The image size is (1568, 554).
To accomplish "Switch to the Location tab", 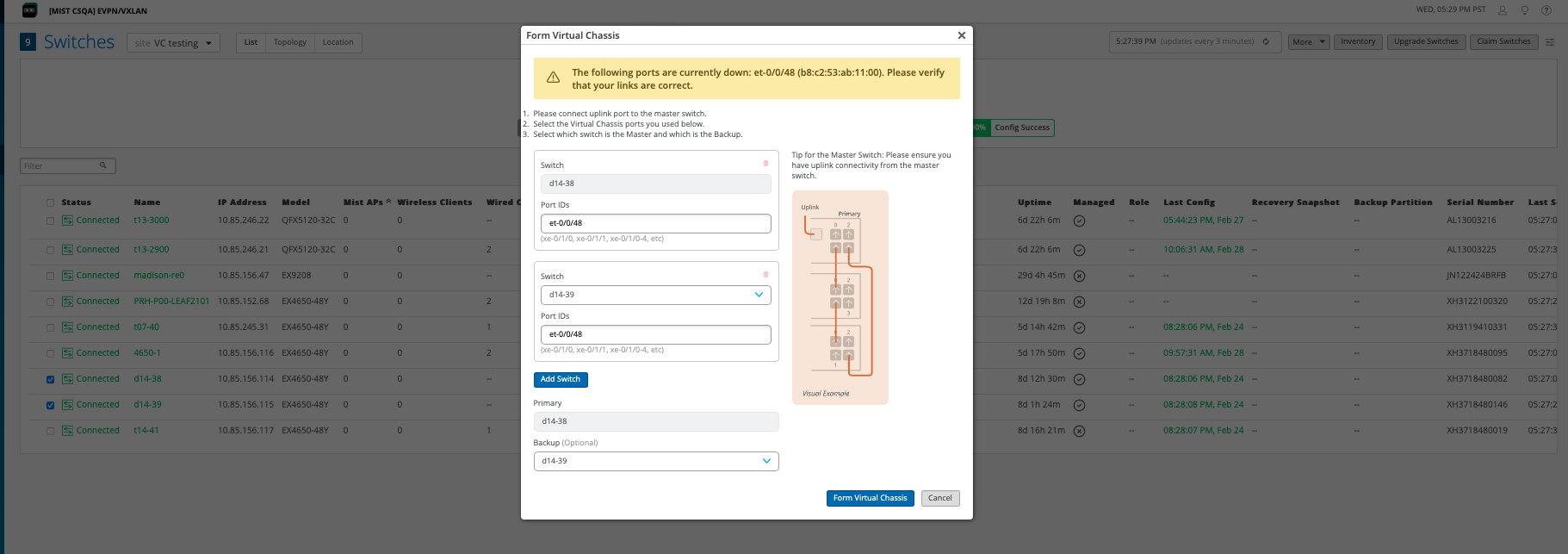I will click(338, 42).
